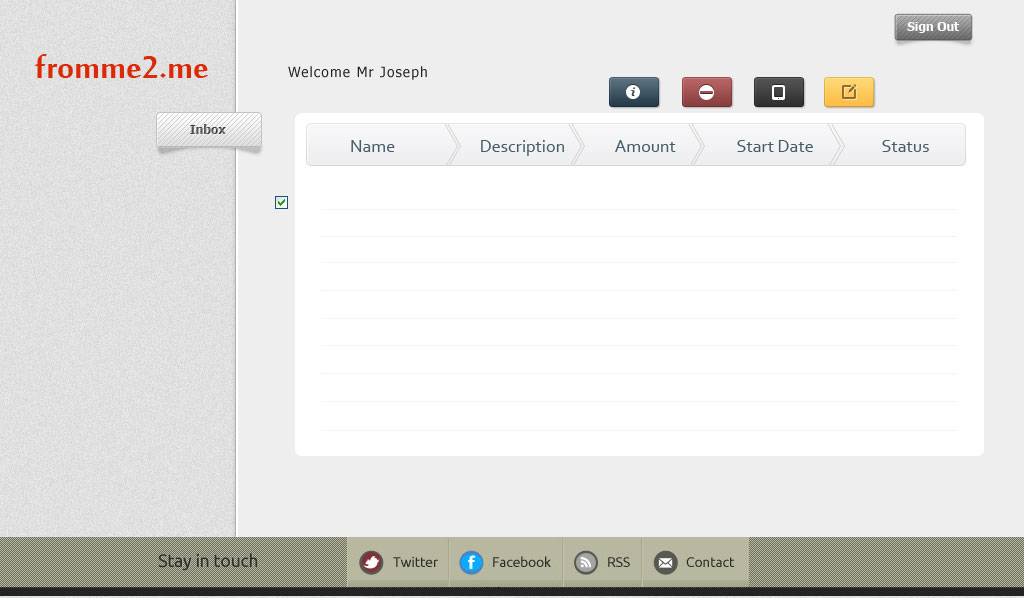The image size is (1024, 598).
Task: Sort by the Name column header
Action: [x=372, y=146]
